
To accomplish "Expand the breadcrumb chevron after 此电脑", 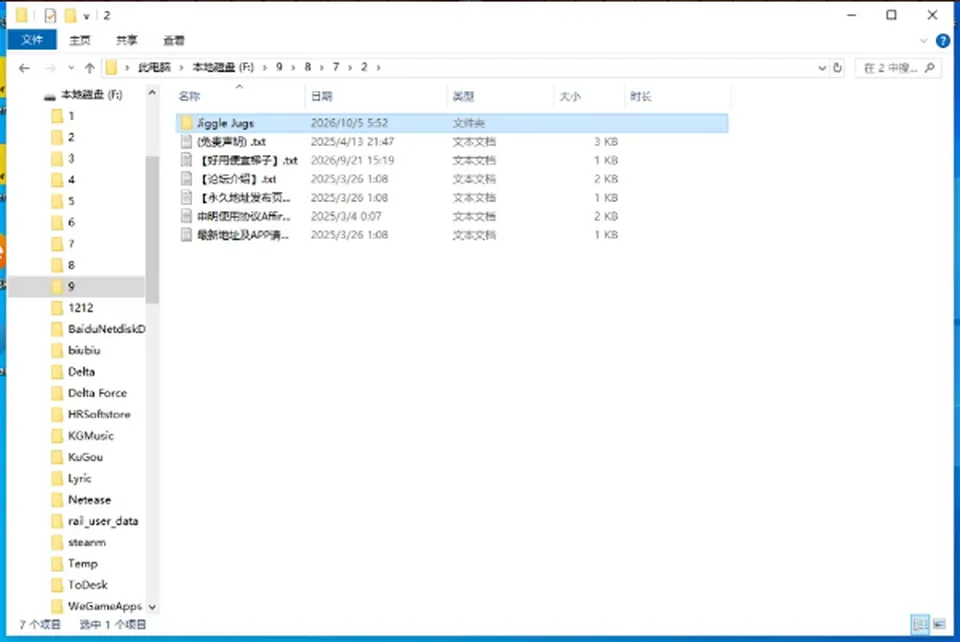I will 181,67.
